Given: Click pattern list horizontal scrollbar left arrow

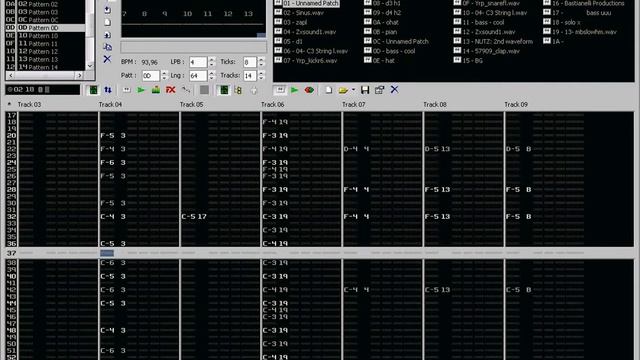Looking at the screenshot, I should click(11, 76).
